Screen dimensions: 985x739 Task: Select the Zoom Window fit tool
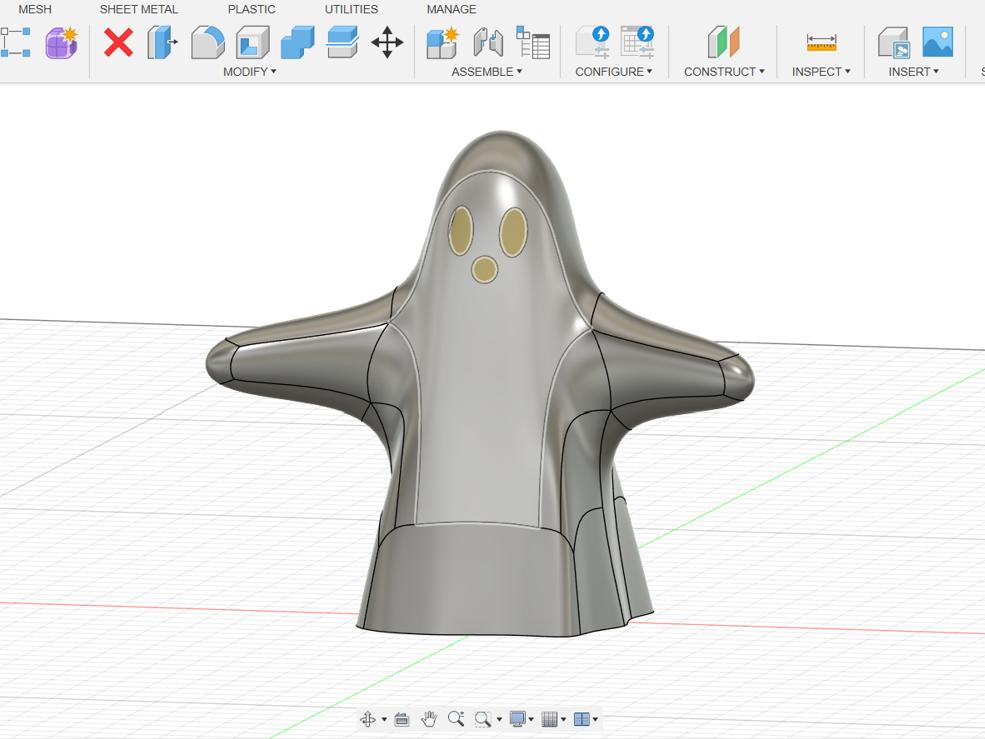(x=482, y=719)
